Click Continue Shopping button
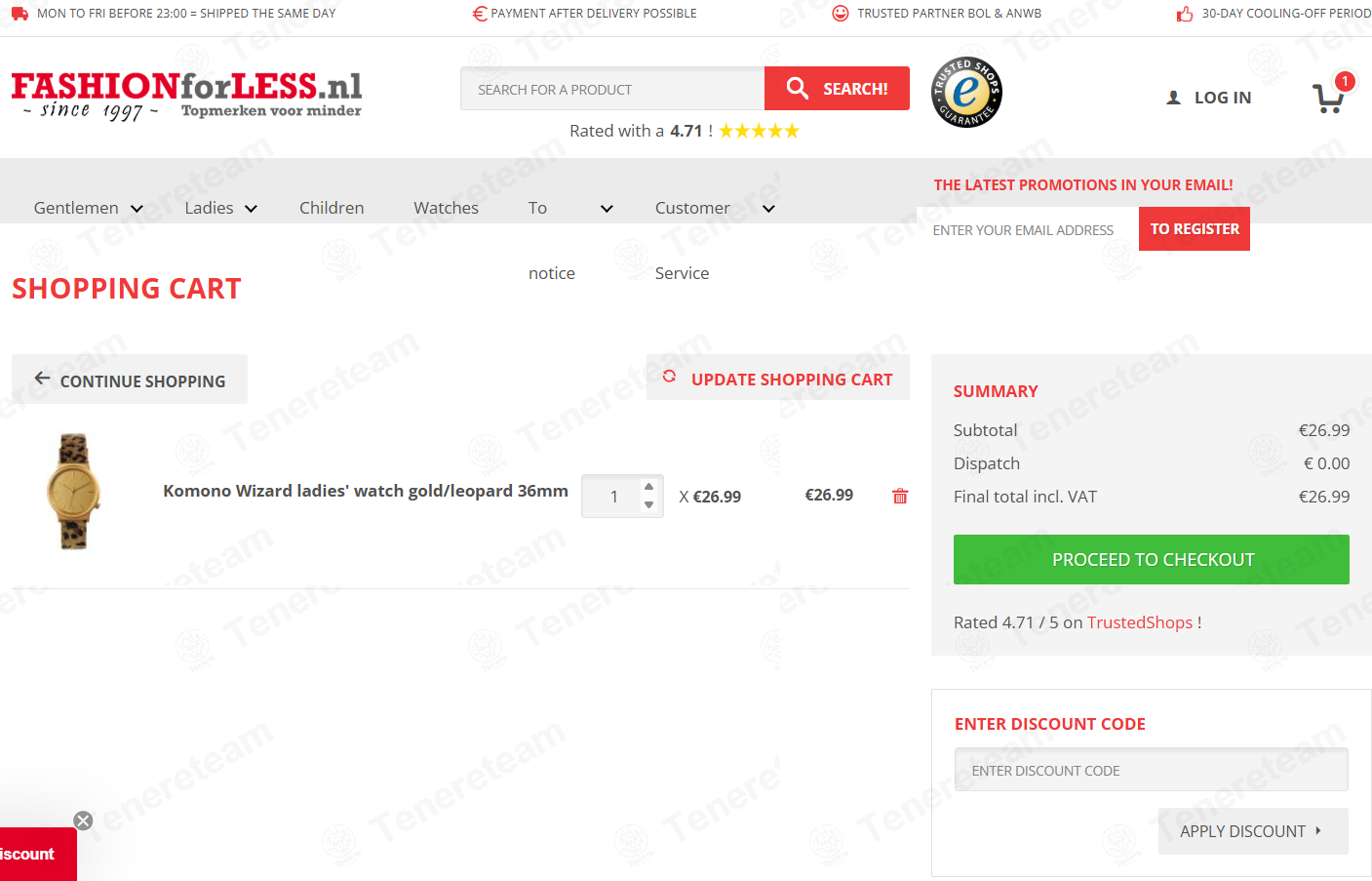Viewport: 1372px width, 881px height. point(130,380)
